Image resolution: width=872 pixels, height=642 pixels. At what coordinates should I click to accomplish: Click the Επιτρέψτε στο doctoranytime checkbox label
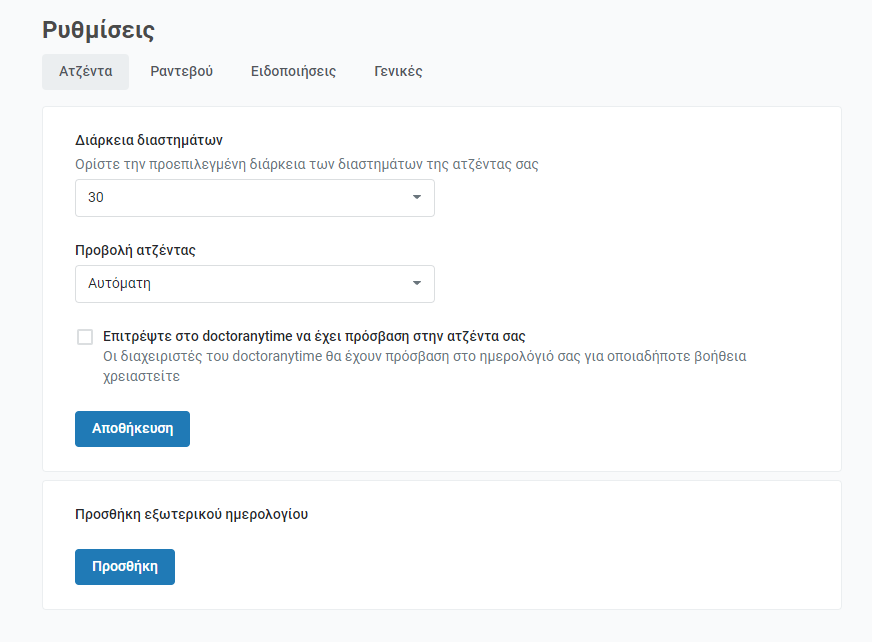(314, 337)
